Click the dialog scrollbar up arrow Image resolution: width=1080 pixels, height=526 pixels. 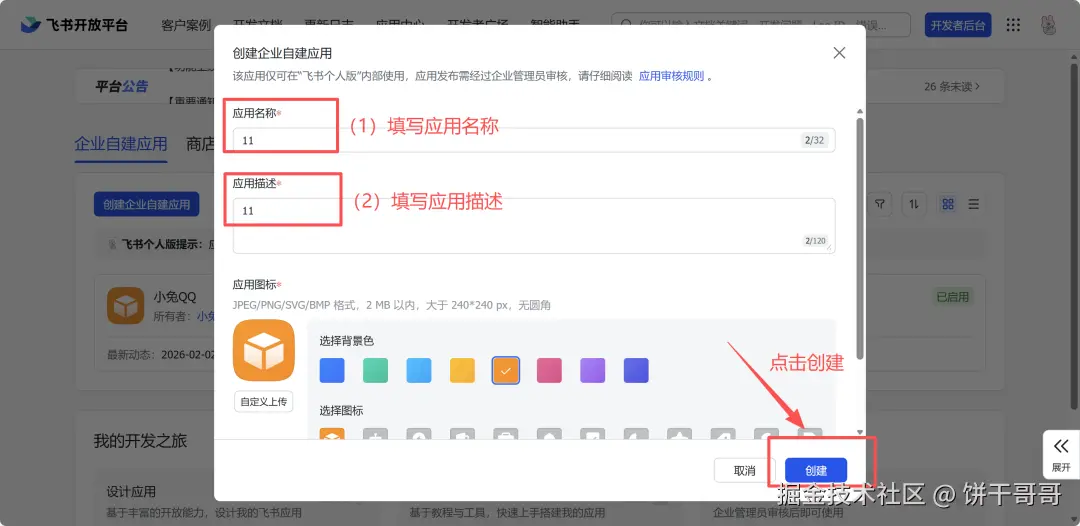(x=859, y=111)
